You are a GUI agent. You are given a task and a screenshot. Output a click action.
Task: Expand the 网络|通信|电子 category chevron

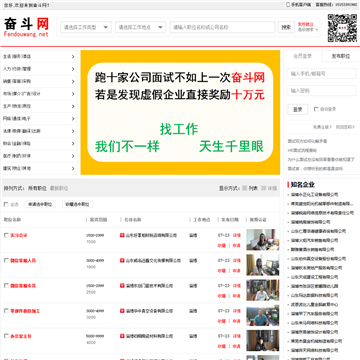point(73,119)
